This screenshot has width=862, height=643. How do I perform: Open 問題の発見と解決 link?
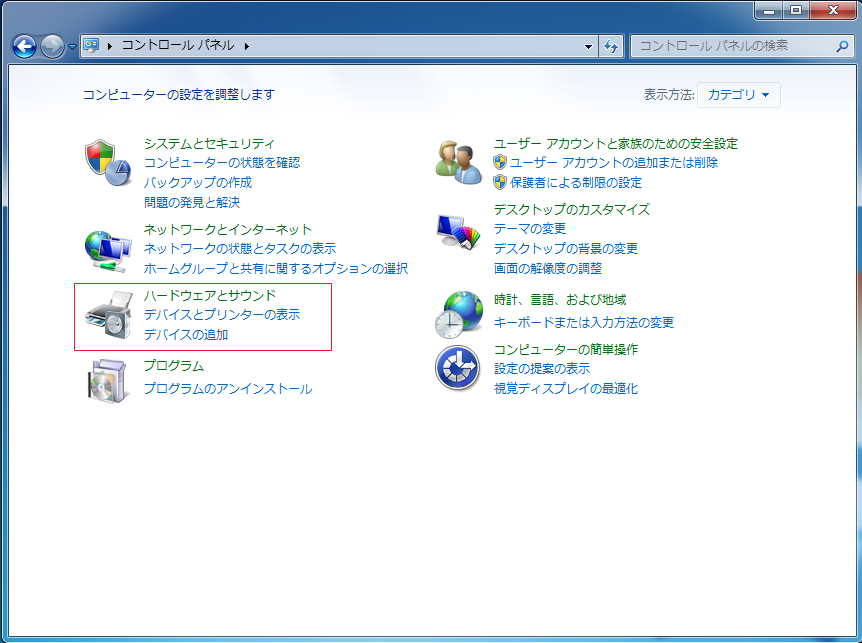pyautogui.click(x=192, y=202)
